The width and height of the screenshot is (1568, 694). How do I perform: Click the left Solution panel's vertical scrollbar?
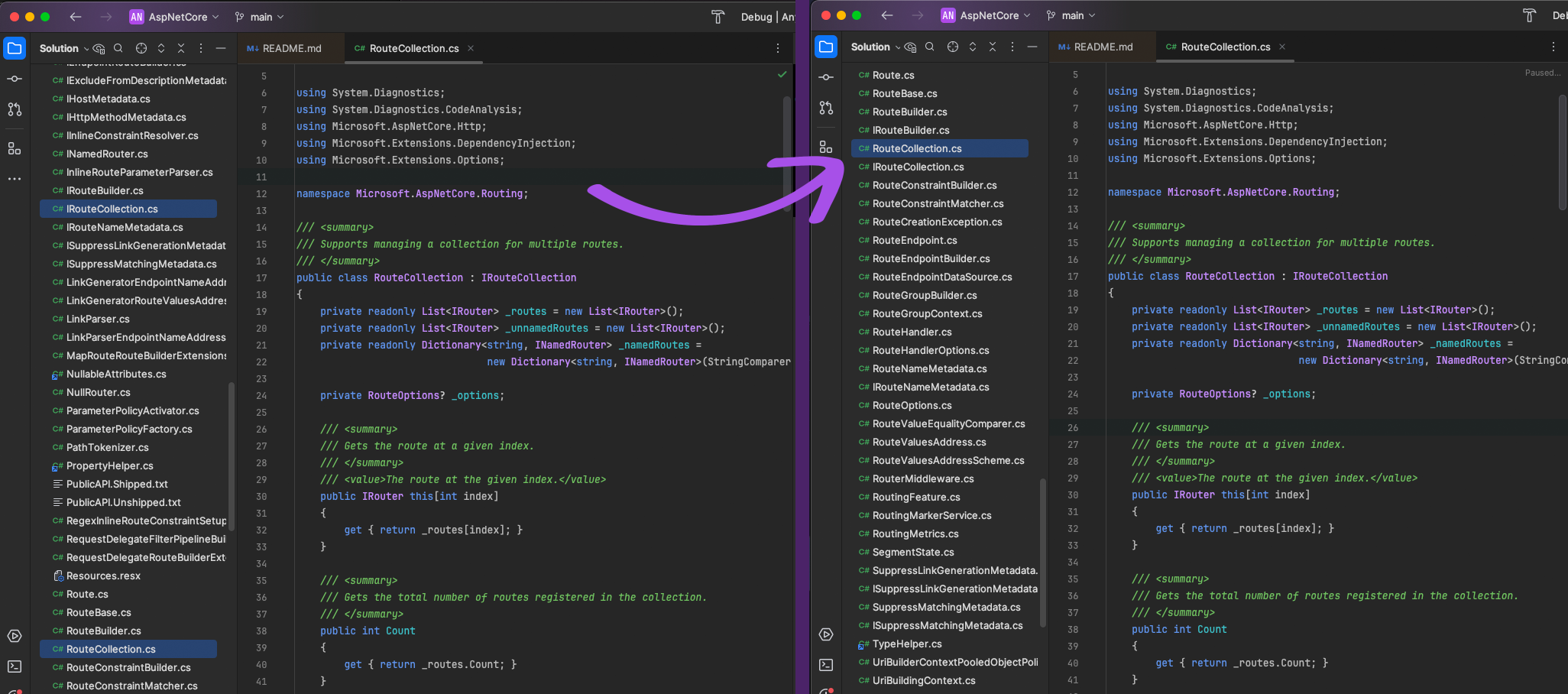point(231,455)
